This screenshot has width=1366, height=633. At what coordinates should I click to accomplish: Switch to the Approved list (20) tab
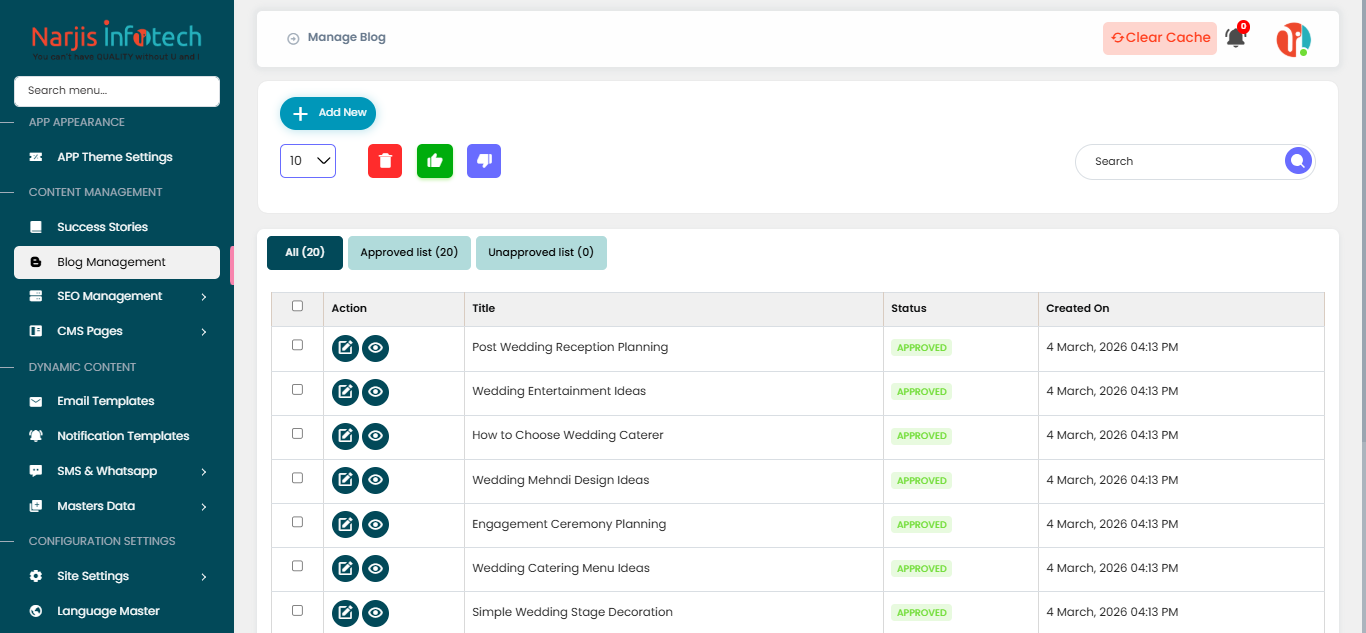click(x=409, y=253)
